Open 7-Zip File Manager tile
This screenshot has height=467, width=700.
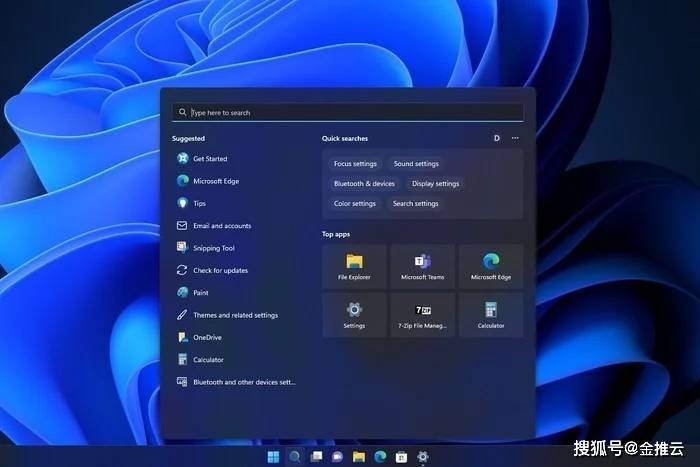[422, 315]
